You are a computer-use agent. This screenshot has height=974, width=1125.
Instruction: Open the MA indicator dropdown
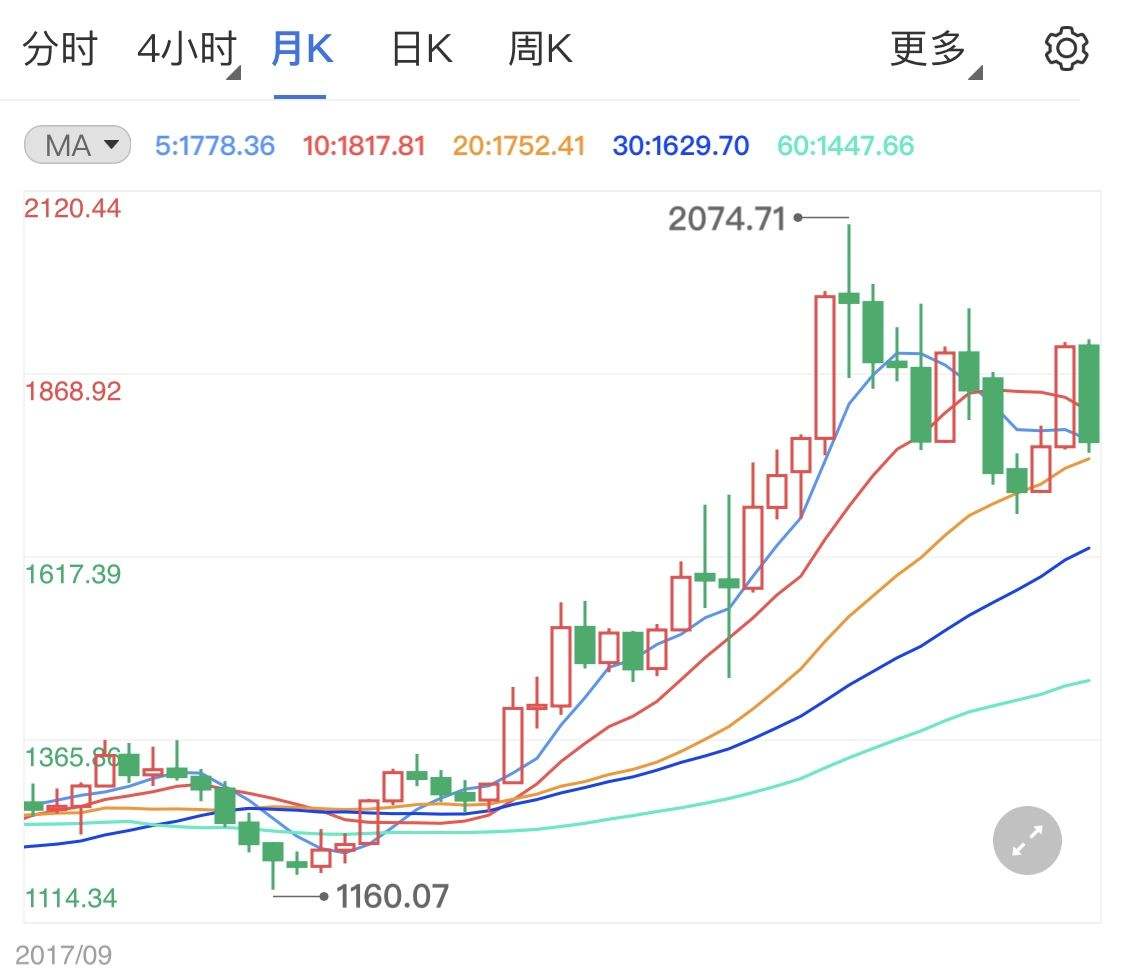76,145
